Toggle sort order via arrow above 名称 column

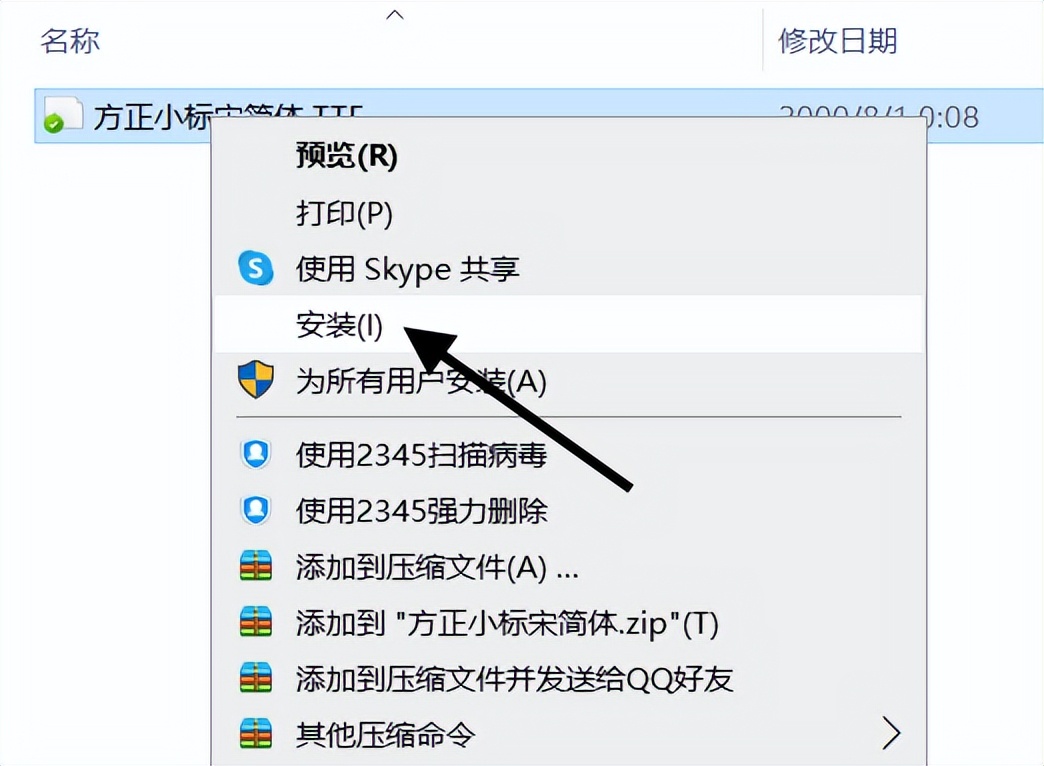click(395, 14)
